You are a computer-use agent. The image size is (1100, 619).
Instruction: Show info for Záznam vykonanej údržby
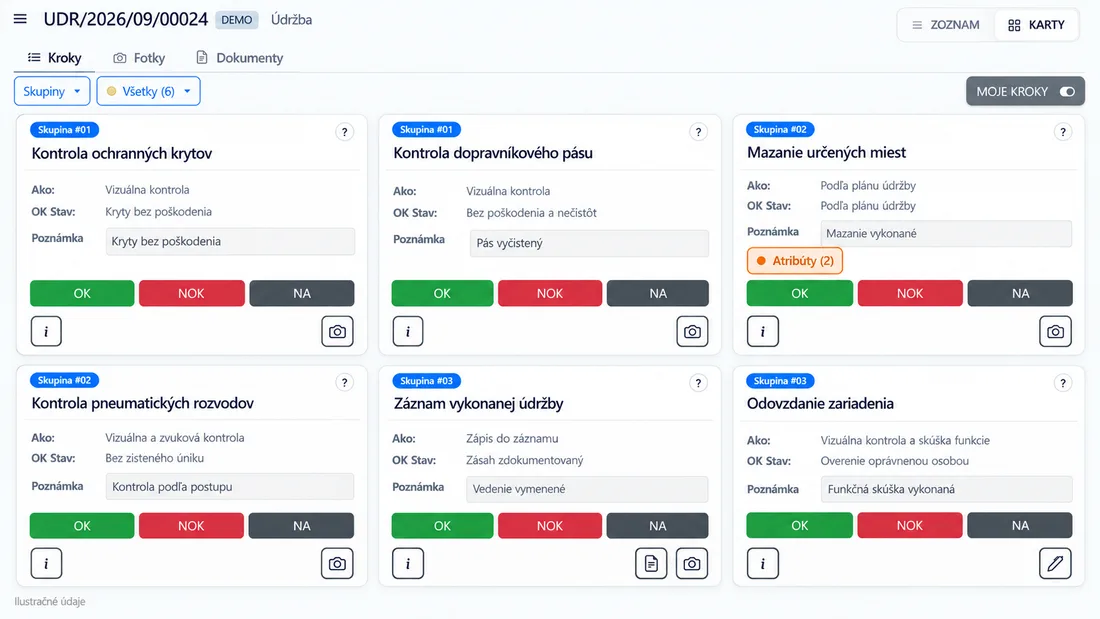tap(408, 564)
